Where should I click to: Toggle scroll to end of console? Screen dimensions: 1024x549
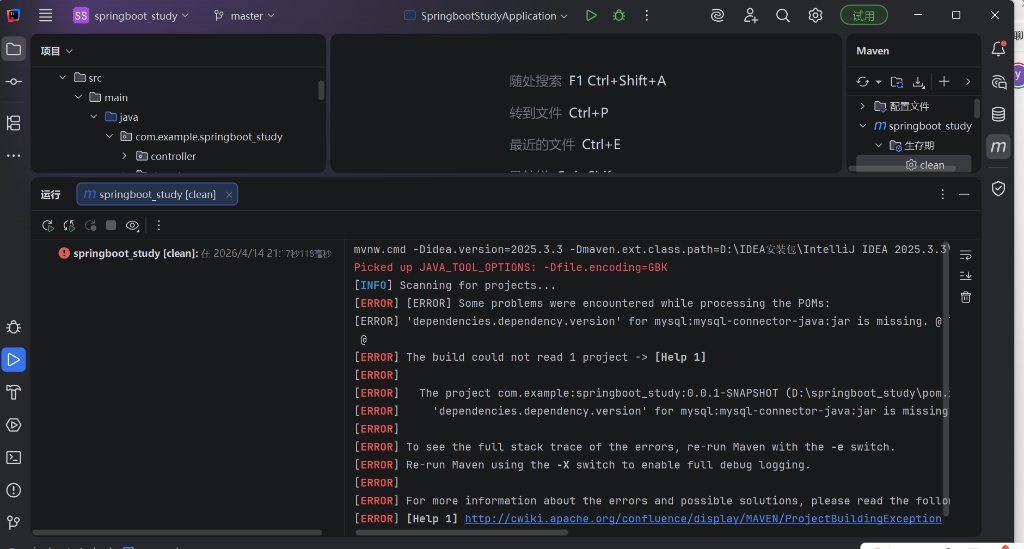click(966, 276)
